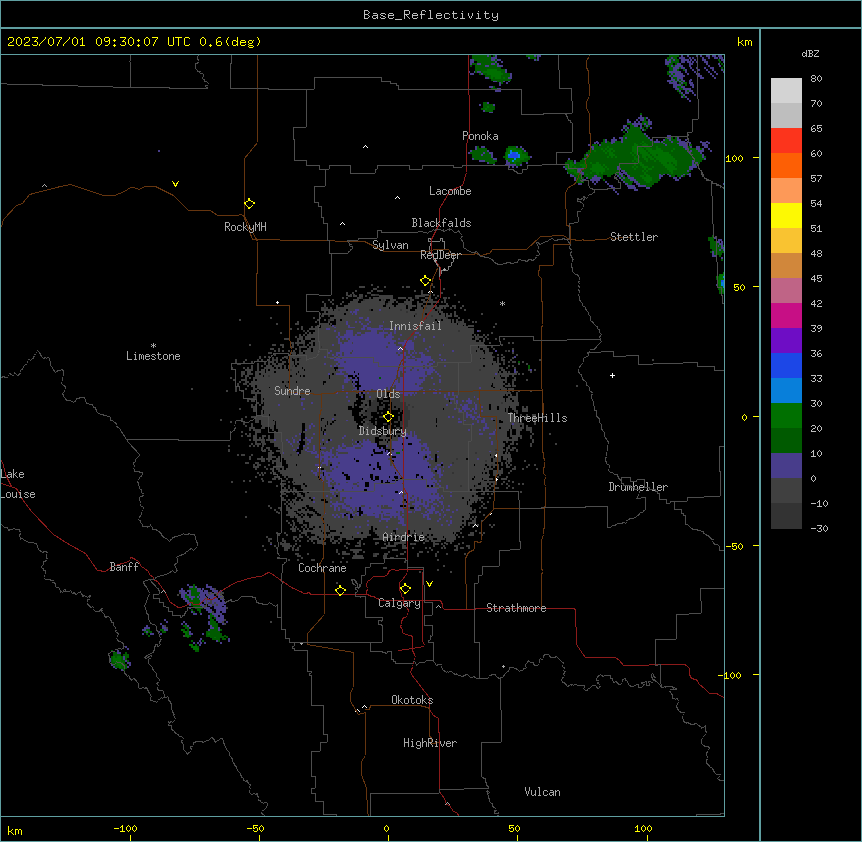Click the 36 dBZ blue color swatch

786,365
